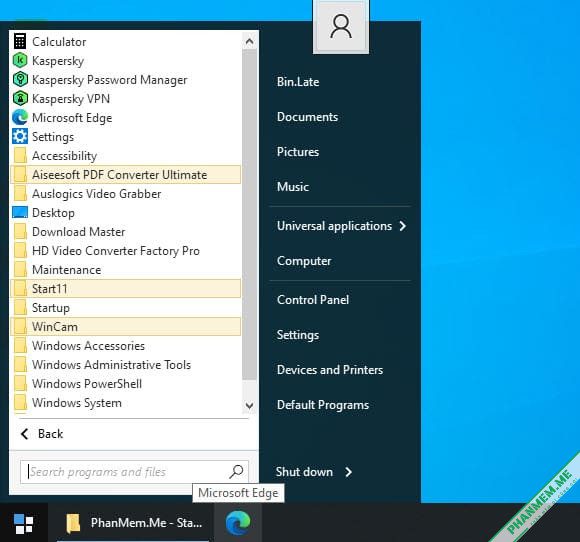580x542 pixels.
Task: Select the "HD Video Converter Factory Pro" text label
Action: pyautogui.click(x=116, y=251)
